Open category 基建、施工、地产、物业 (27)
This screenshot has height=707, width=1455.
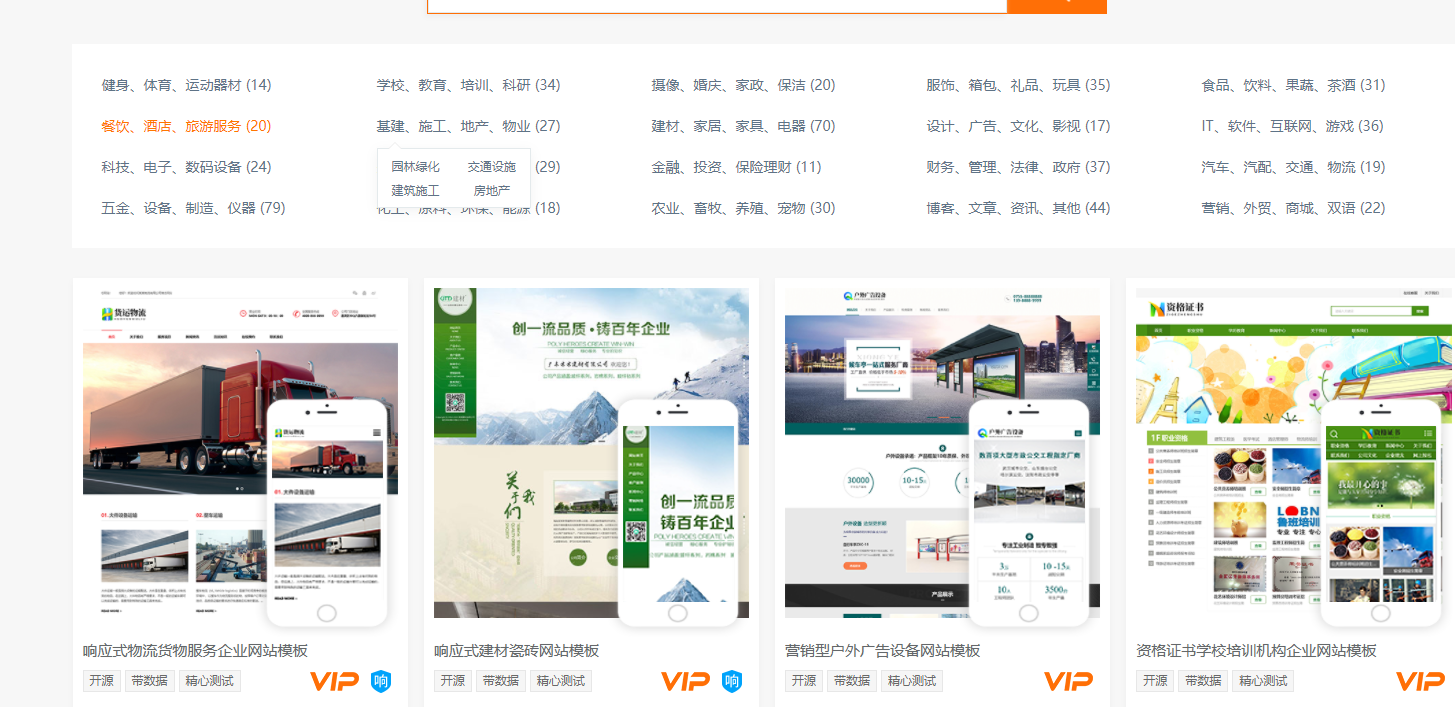pyautogui.click(x=468, y=126)
